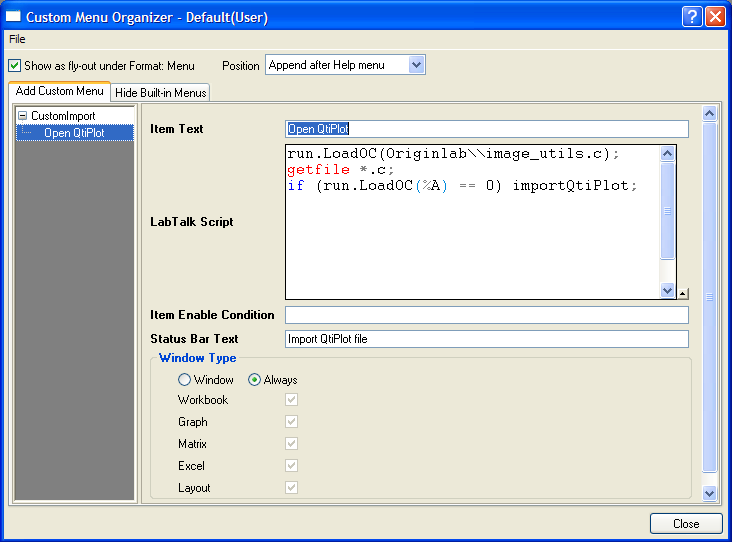Toggle Show as fly-out under Format Menu

tap(14, 66)
